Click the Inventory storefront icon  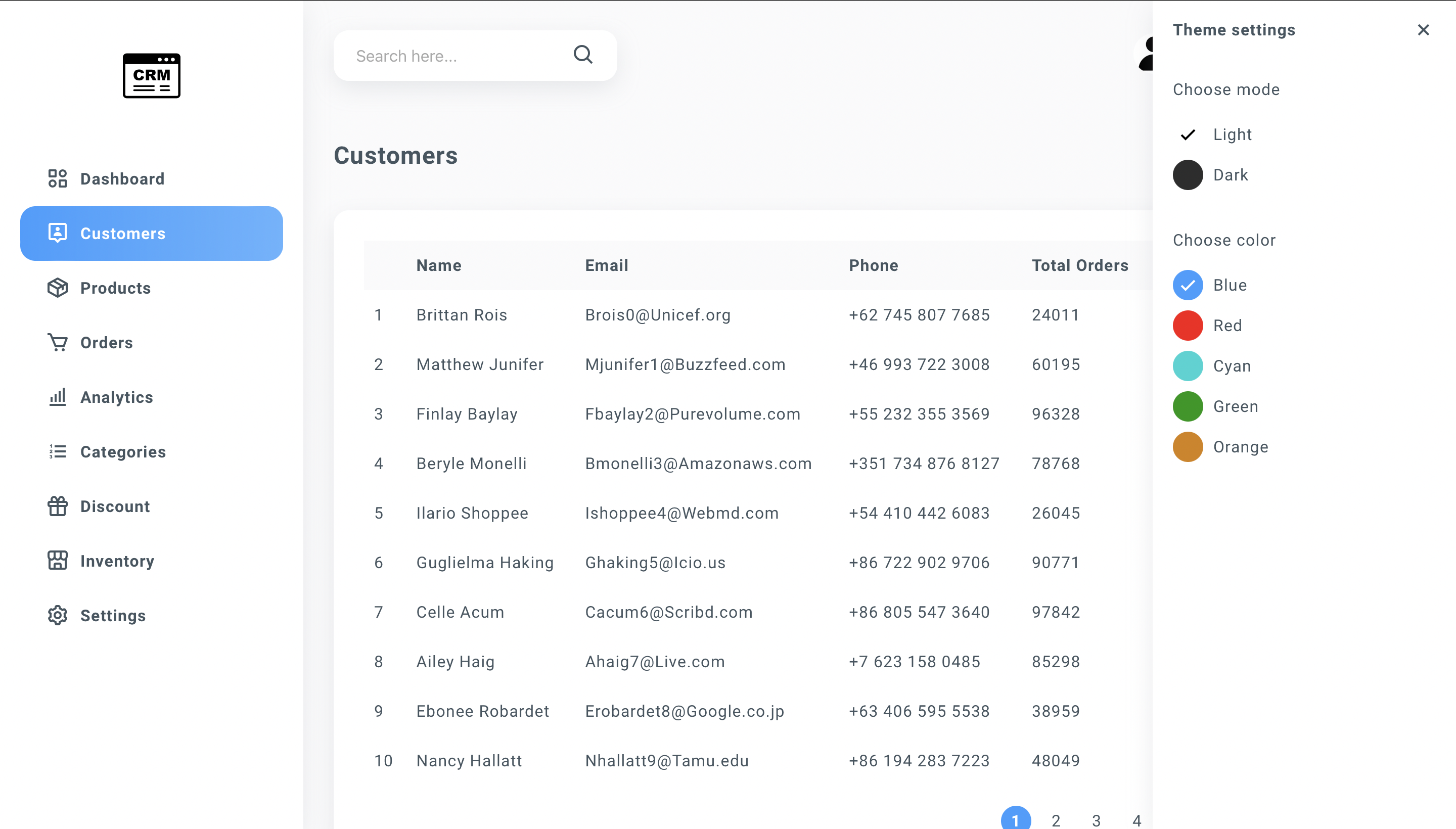coord(57,561)
